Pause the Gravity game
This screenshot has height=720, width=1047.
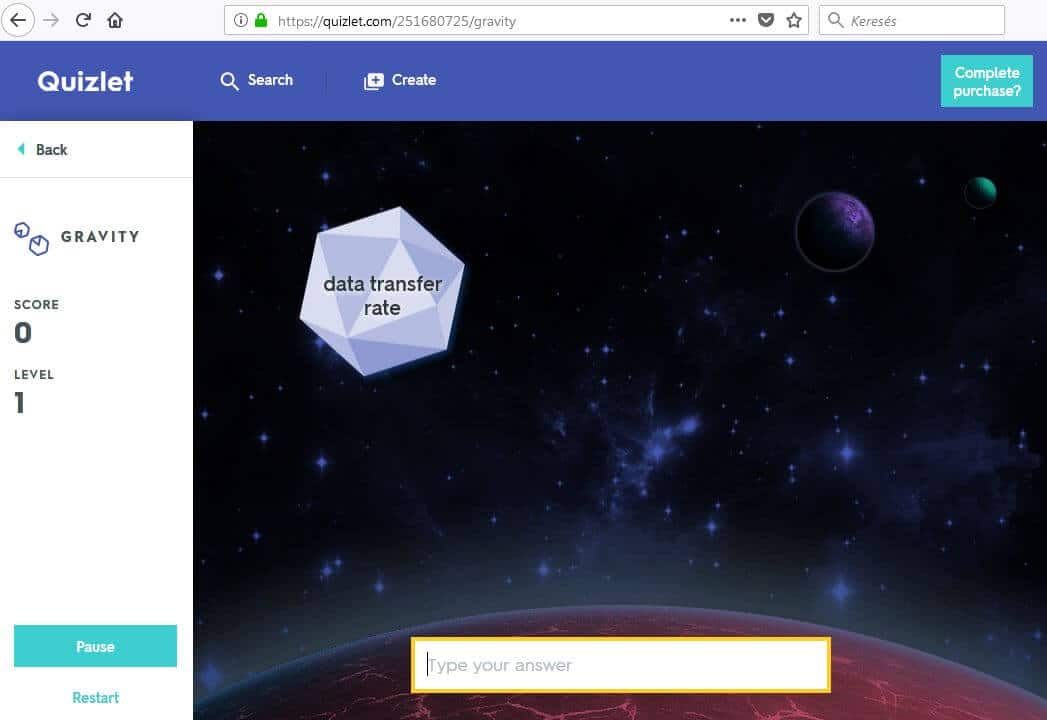95,646
